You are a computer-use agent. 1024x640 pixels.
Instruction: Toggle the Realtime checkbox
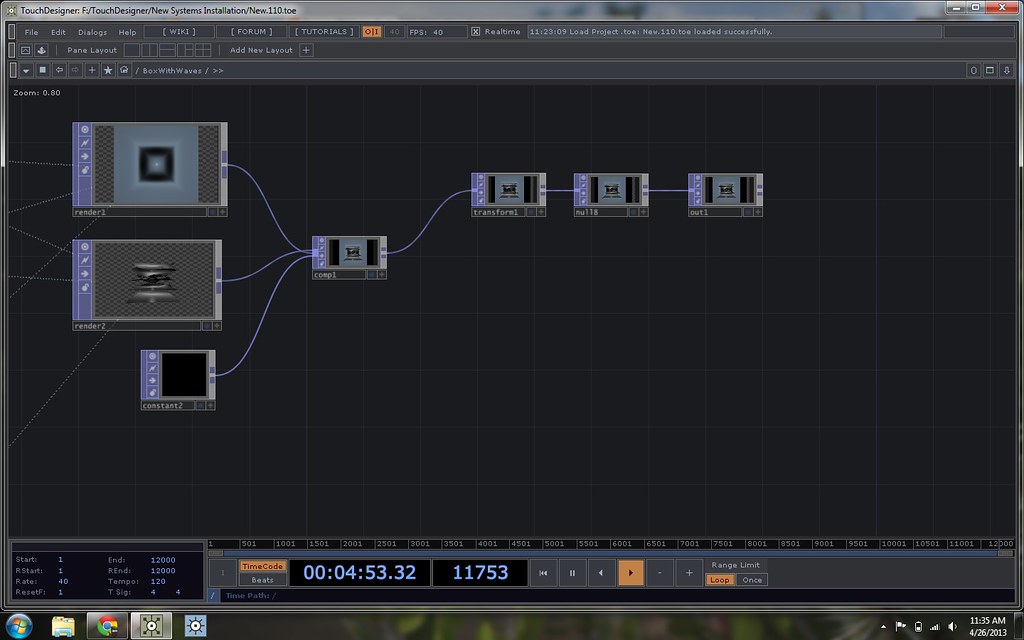476,32
